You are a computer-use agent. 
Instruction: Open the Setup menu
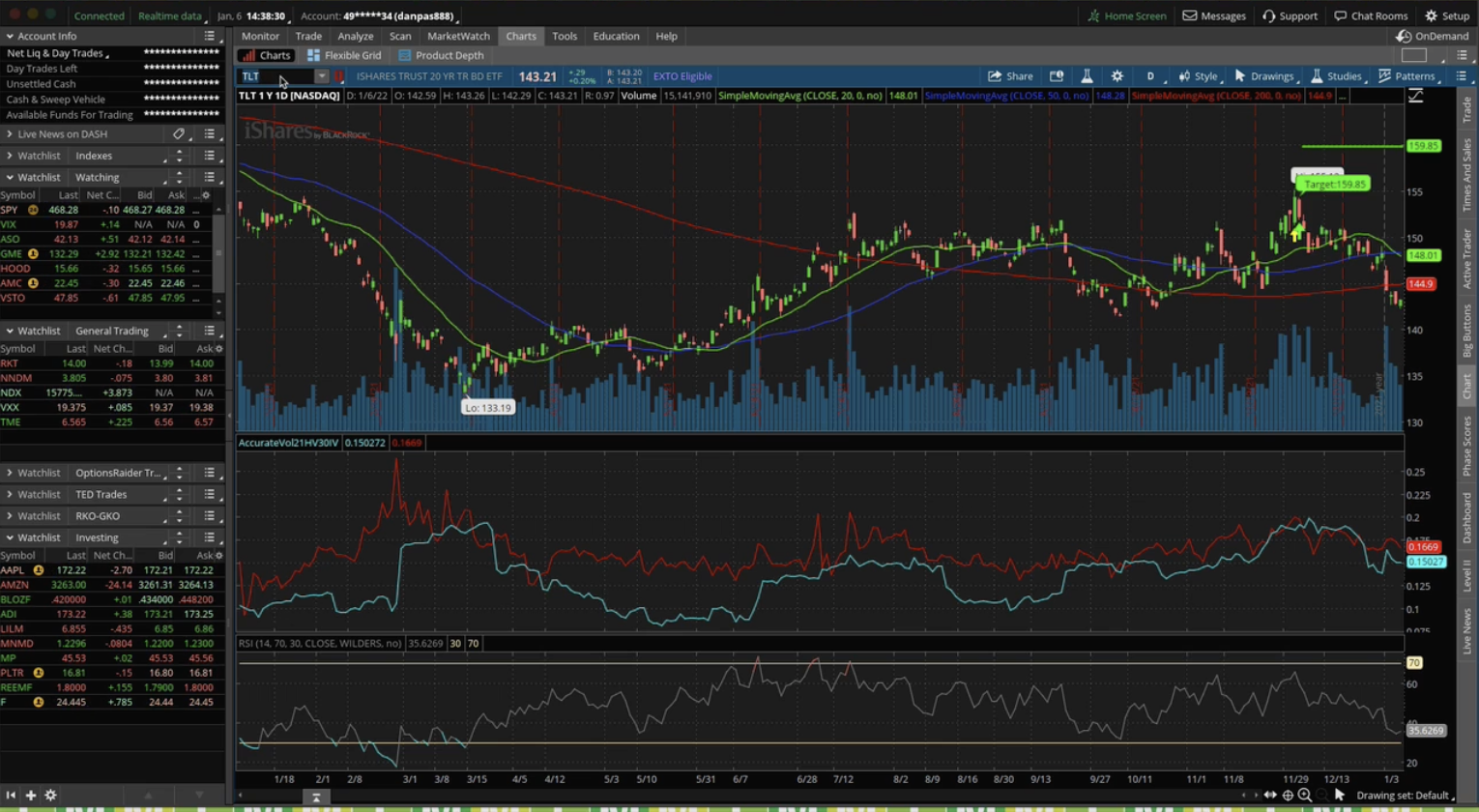(x=1447, y=15)
